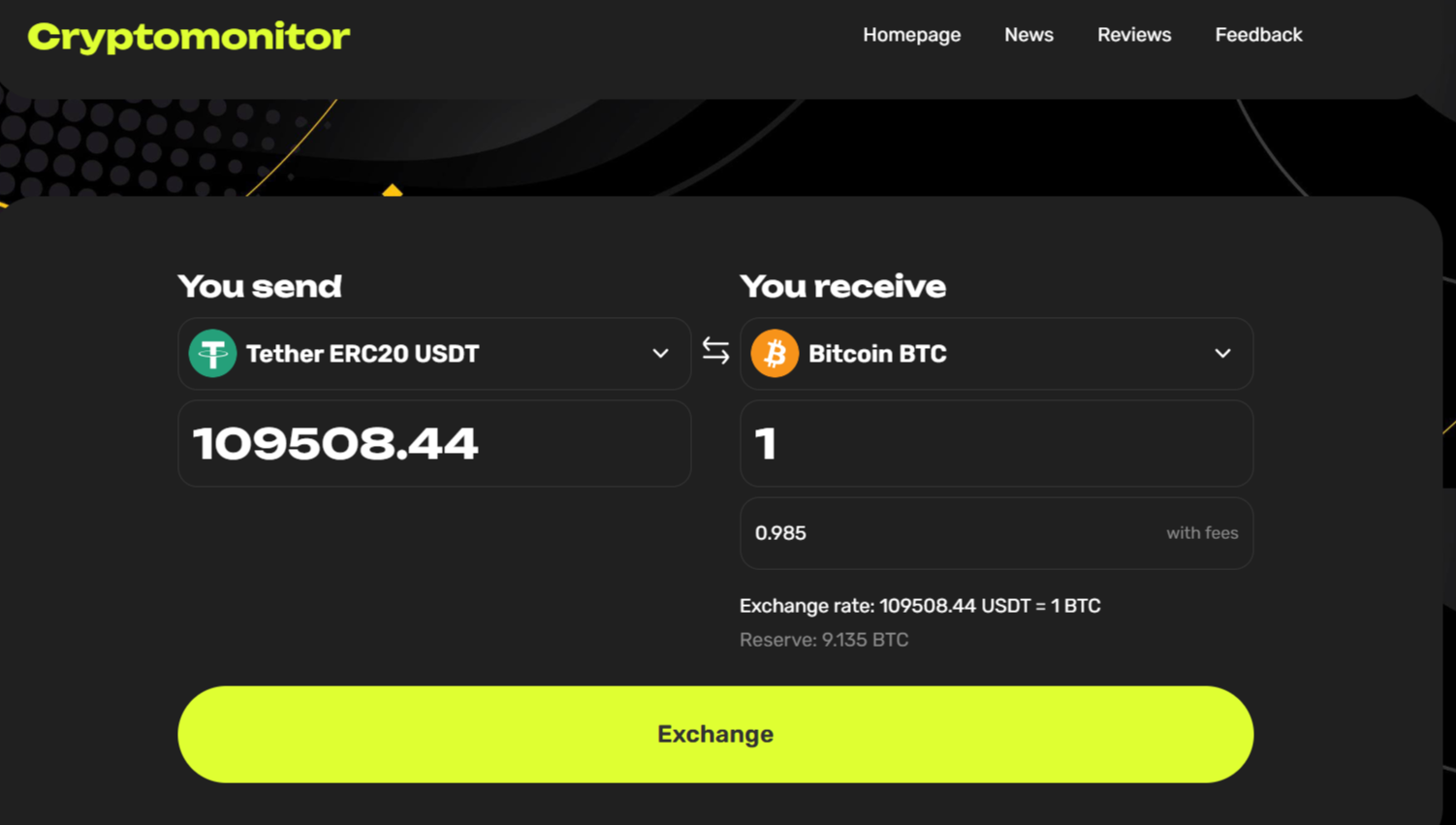This screenshot has height=825, width=1456.
Task: Click the You receive heading
Action: pos(842,286)
